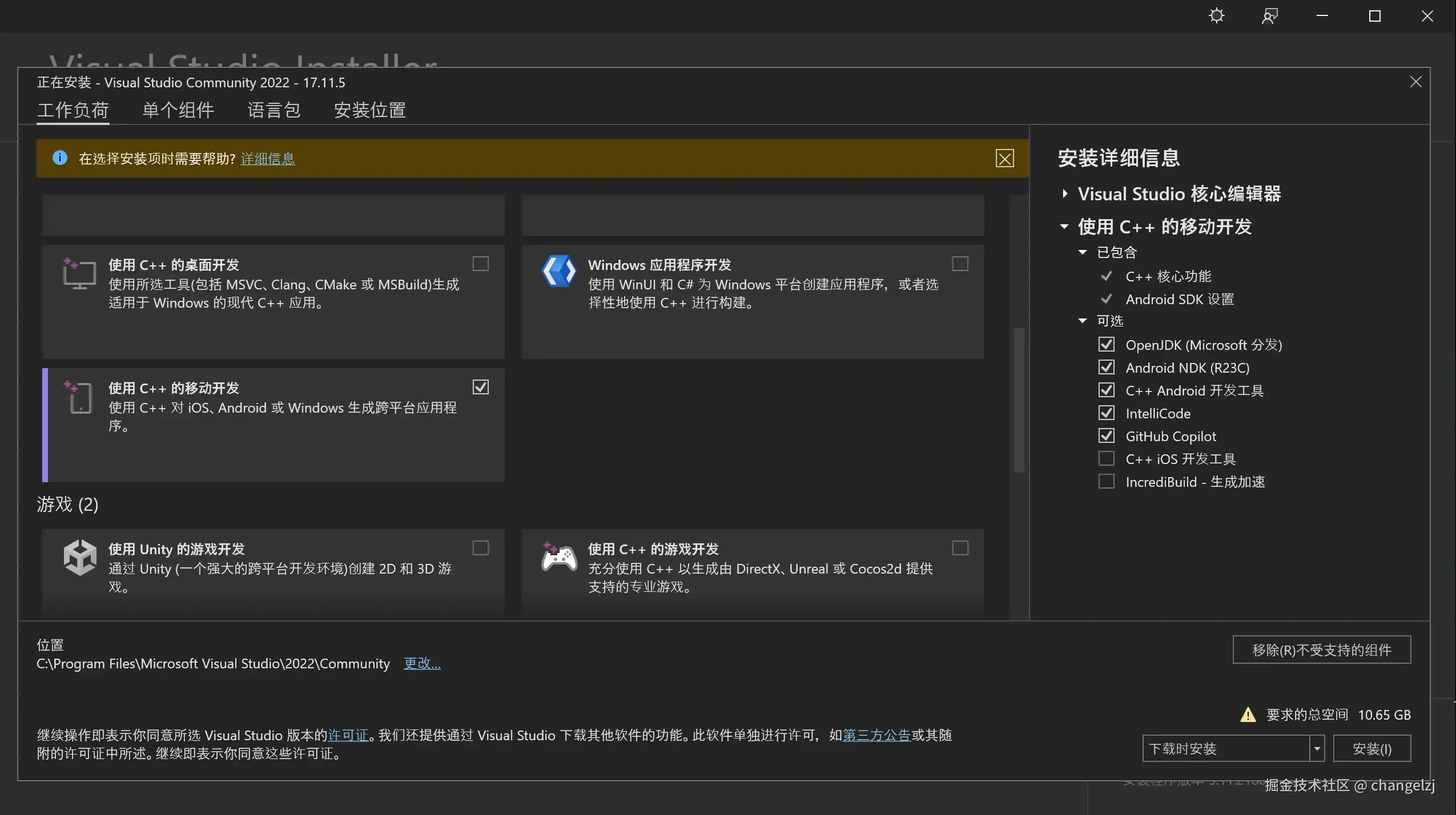Uncheck the GitHub Copilot optional component
Image resolution: width=1456 pixels, height=815 pixels.
(x=1106, y=436)
